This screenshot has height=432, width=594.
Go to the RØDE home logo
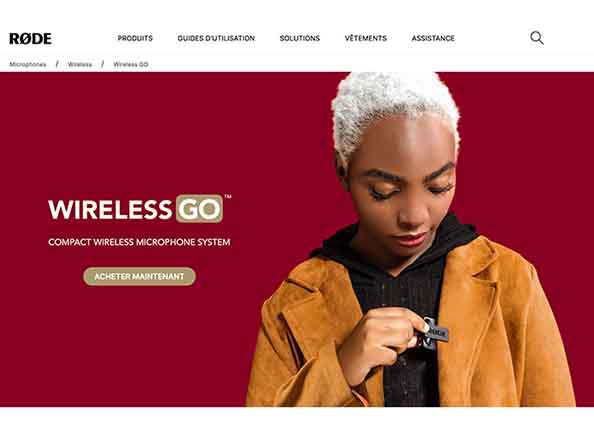click(x=30, y=39)
